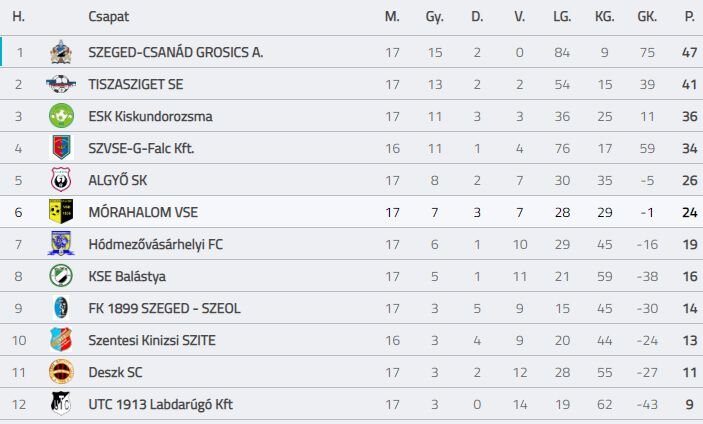Click the GK. goal difference column header
This screenshot has width=703, height=424.
(x=647, y=17)
